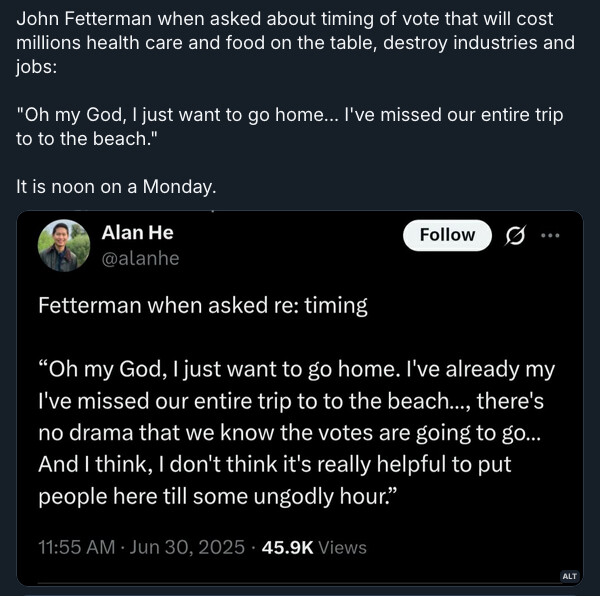Click the Views label

pos(342,547)
